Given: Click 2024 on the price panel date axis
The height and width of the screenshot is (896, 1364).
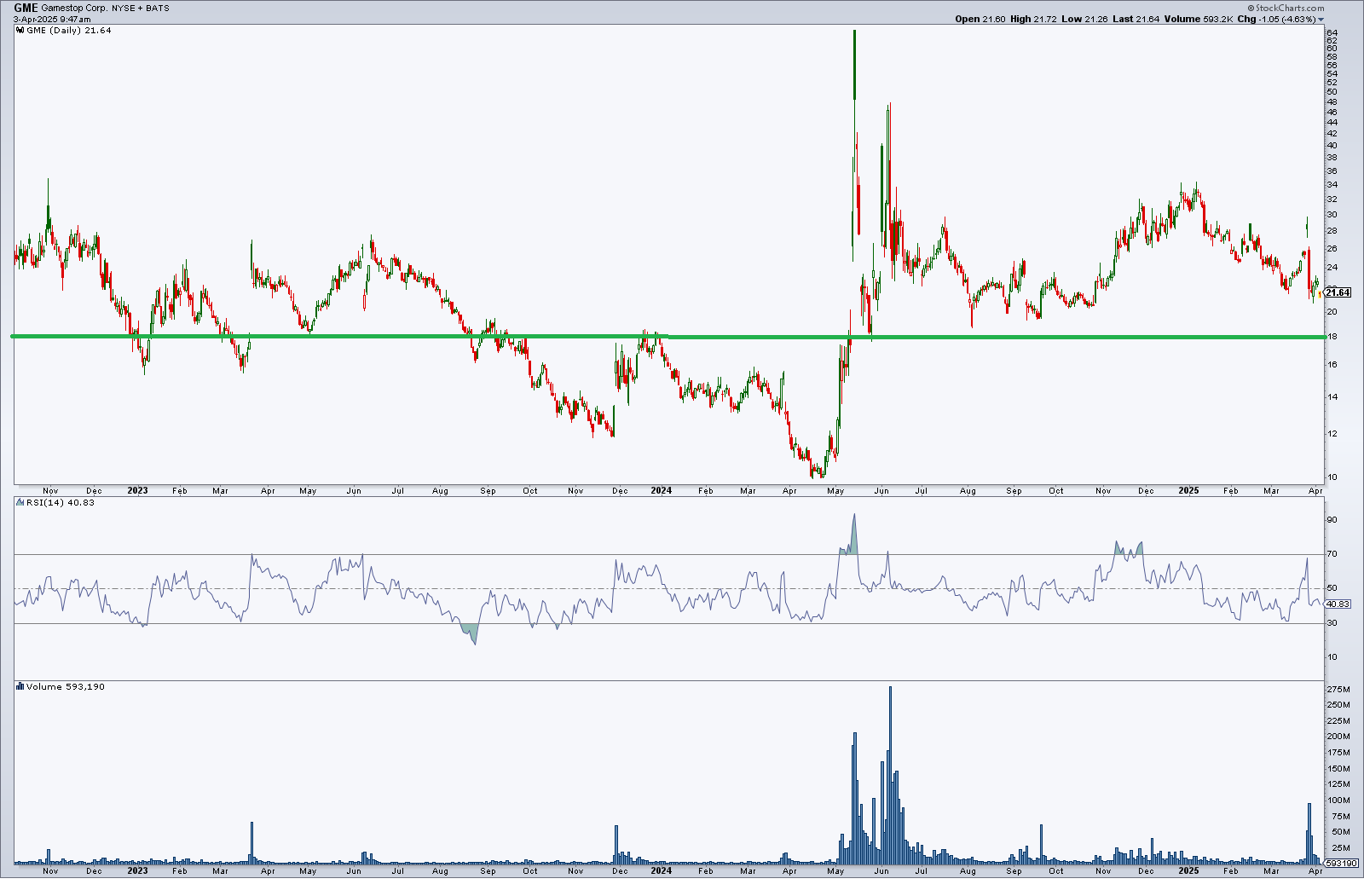Looking at the screenshot, I should click(661, 491).
